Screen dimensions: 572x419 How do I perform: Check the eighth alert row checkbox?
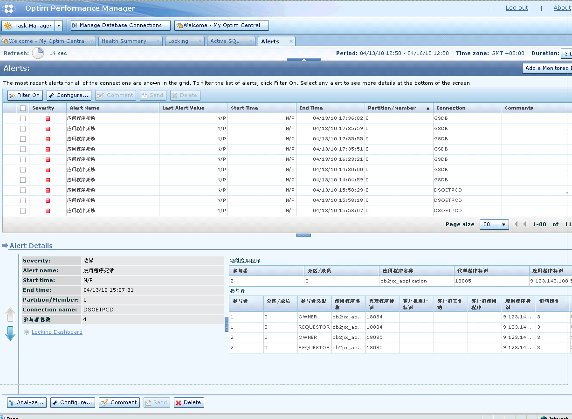pyautogui.click(x=23, y=190)
